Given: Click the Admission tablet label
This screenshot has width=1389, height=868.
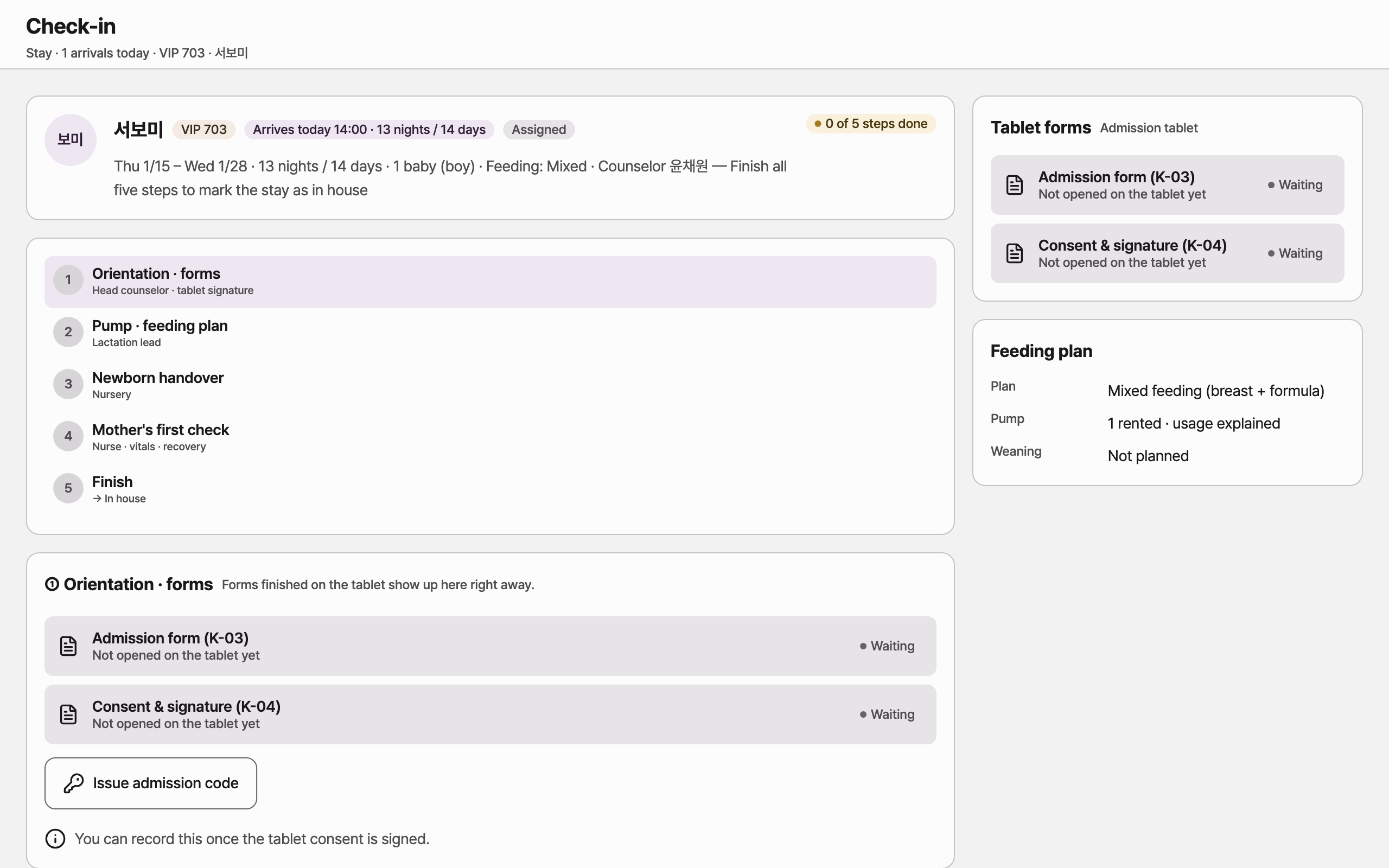Looking at the screenshot, I should (x=1149, y=128).
